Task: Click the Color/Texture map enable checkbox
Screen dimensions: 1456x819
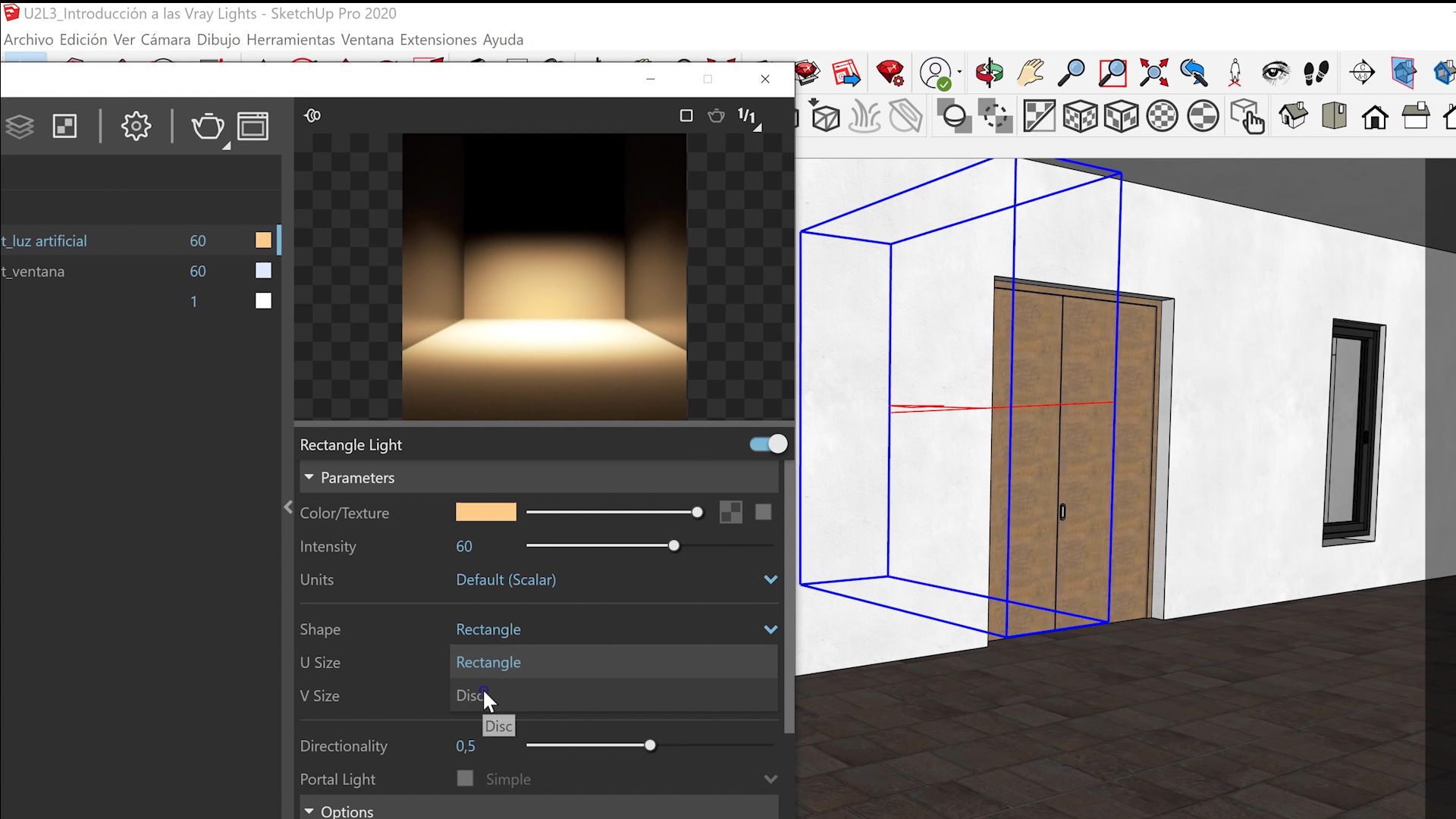Action: click(x=763, y=513)
